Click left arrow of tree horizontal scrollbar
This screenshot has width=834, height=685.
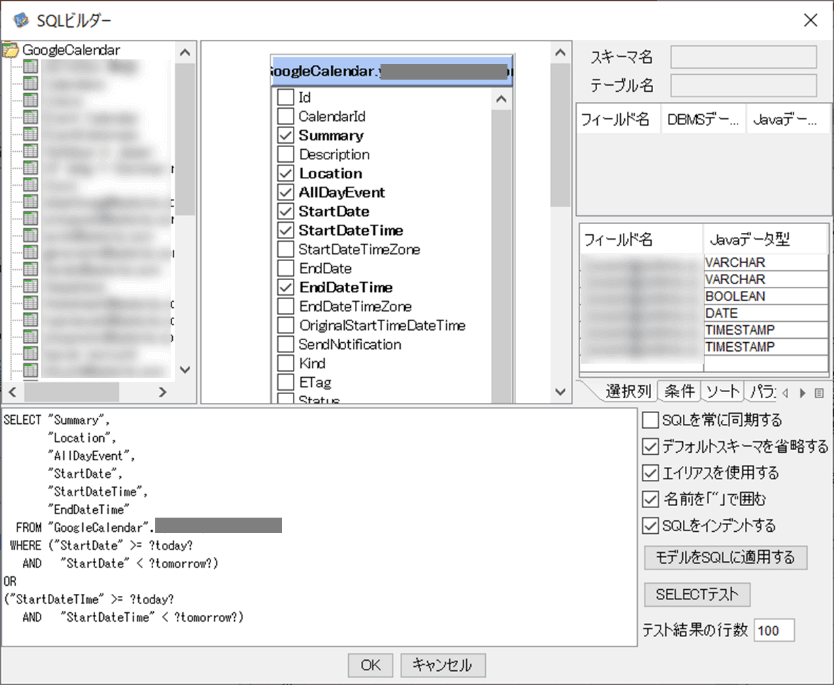click(x=13, y=392)
